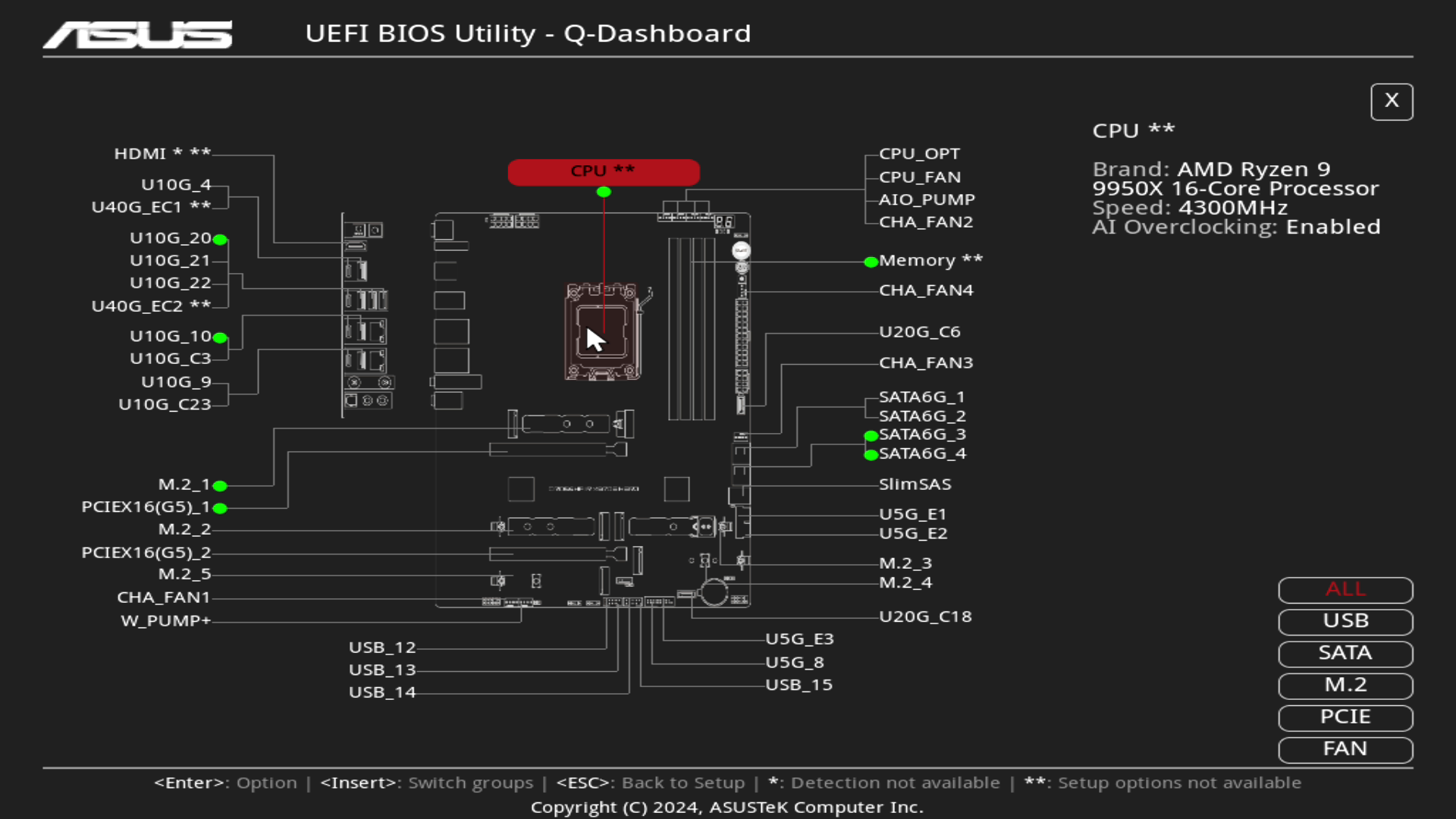Click the CHA_FAN1 header label
Image resolution: width=1456 pixels, height=819 pixels.
[165, 598]
